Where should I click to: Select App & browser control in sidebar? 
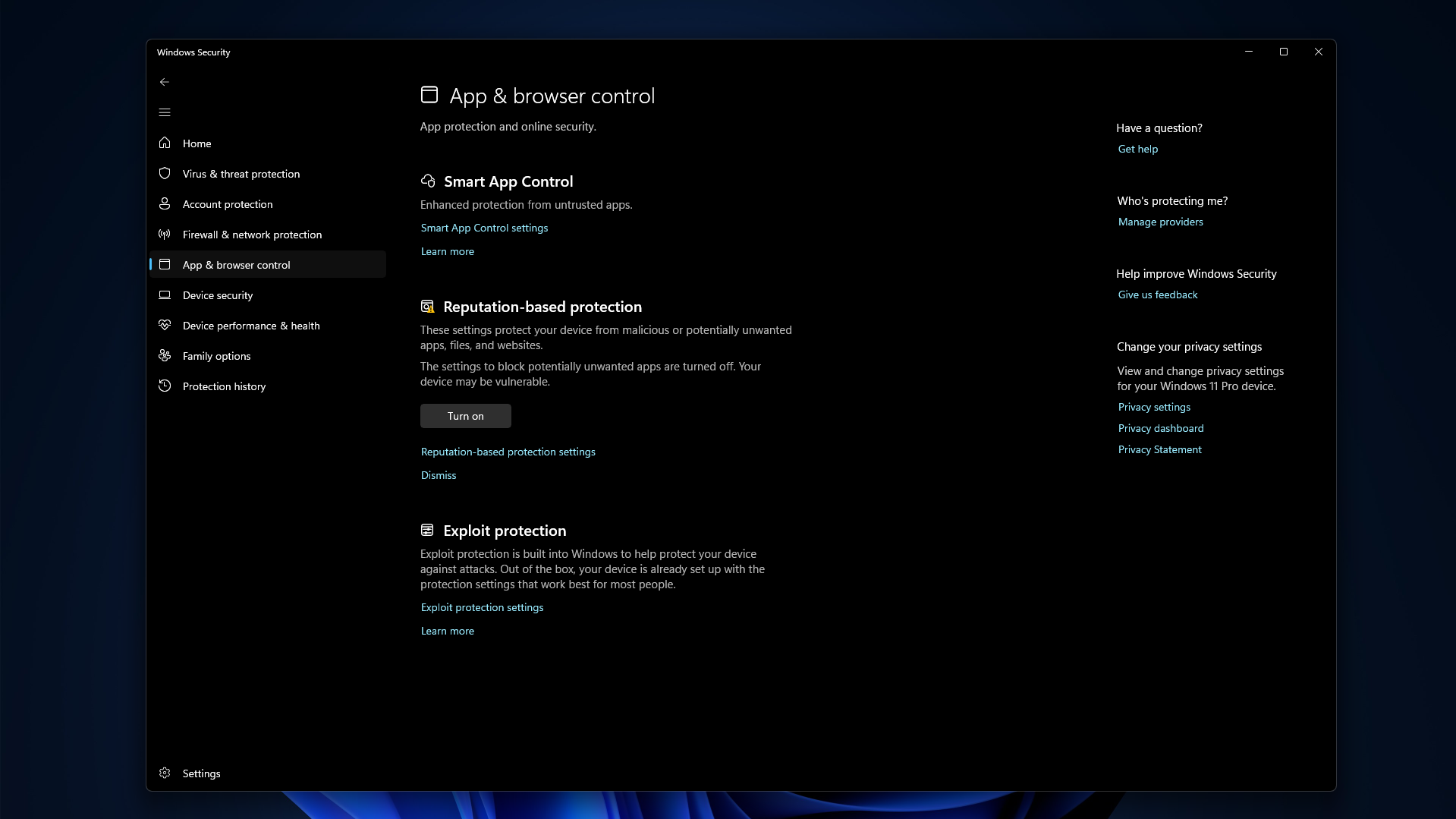[x=267, y=264]
